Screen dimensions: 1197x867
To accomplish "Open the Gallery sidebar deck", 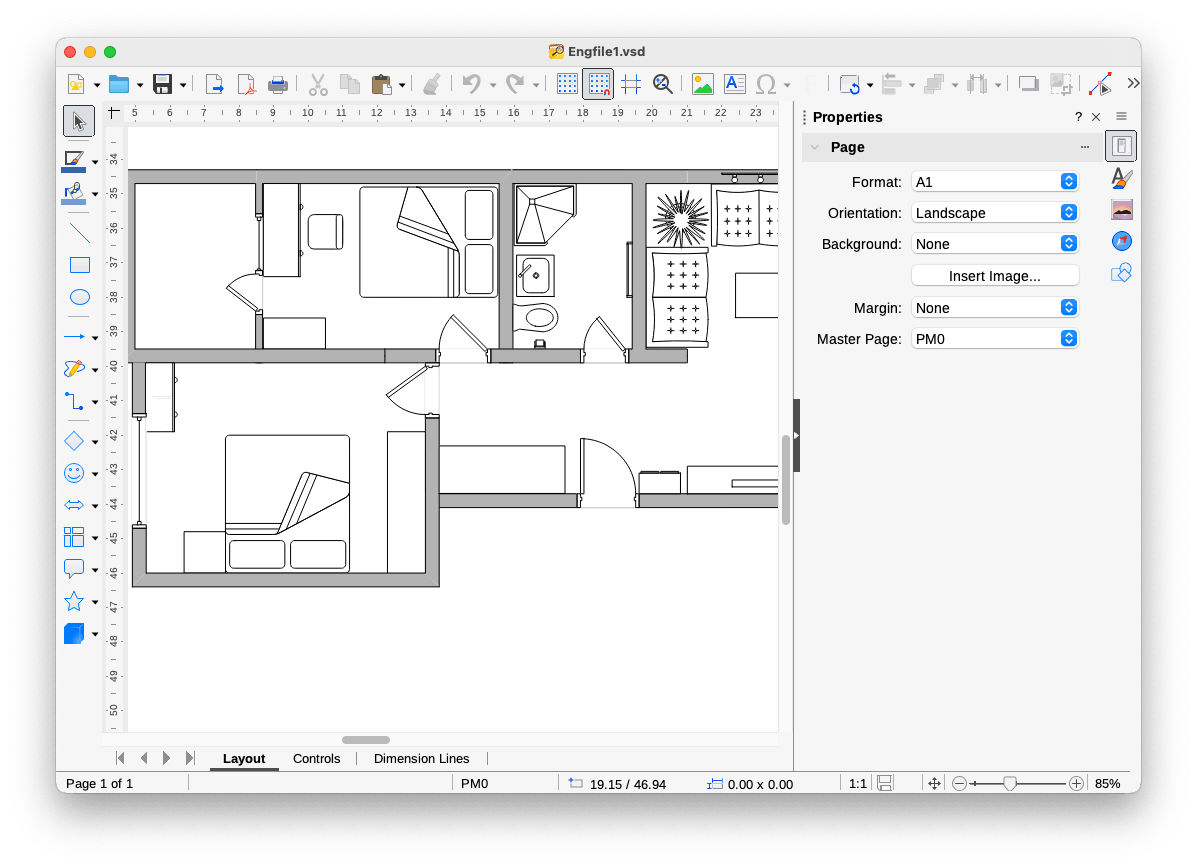I will pos(1121,210).
